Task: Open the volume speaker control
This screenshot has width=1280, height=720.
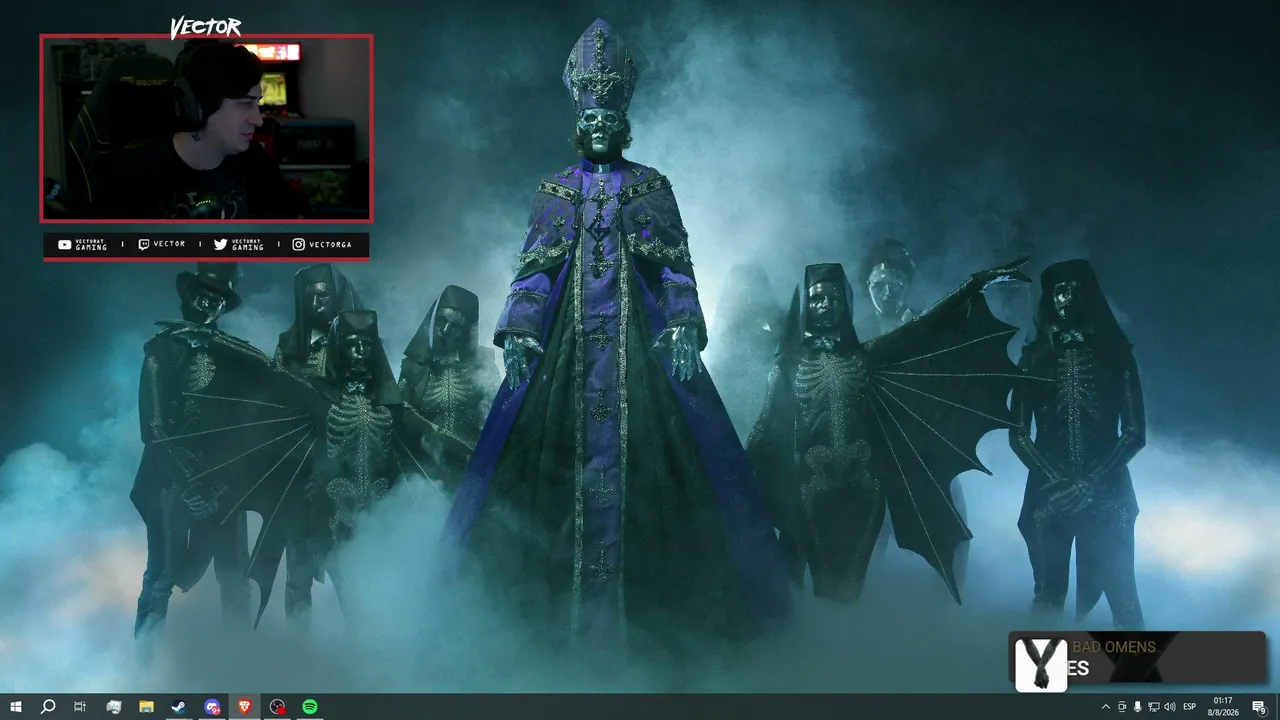Action: pyautogui.click(x=1170, y=707)
